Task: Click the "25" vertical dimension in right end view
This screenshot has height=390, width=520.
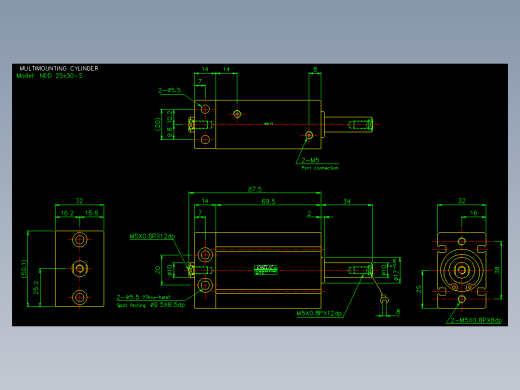Action: pos(419,289)
